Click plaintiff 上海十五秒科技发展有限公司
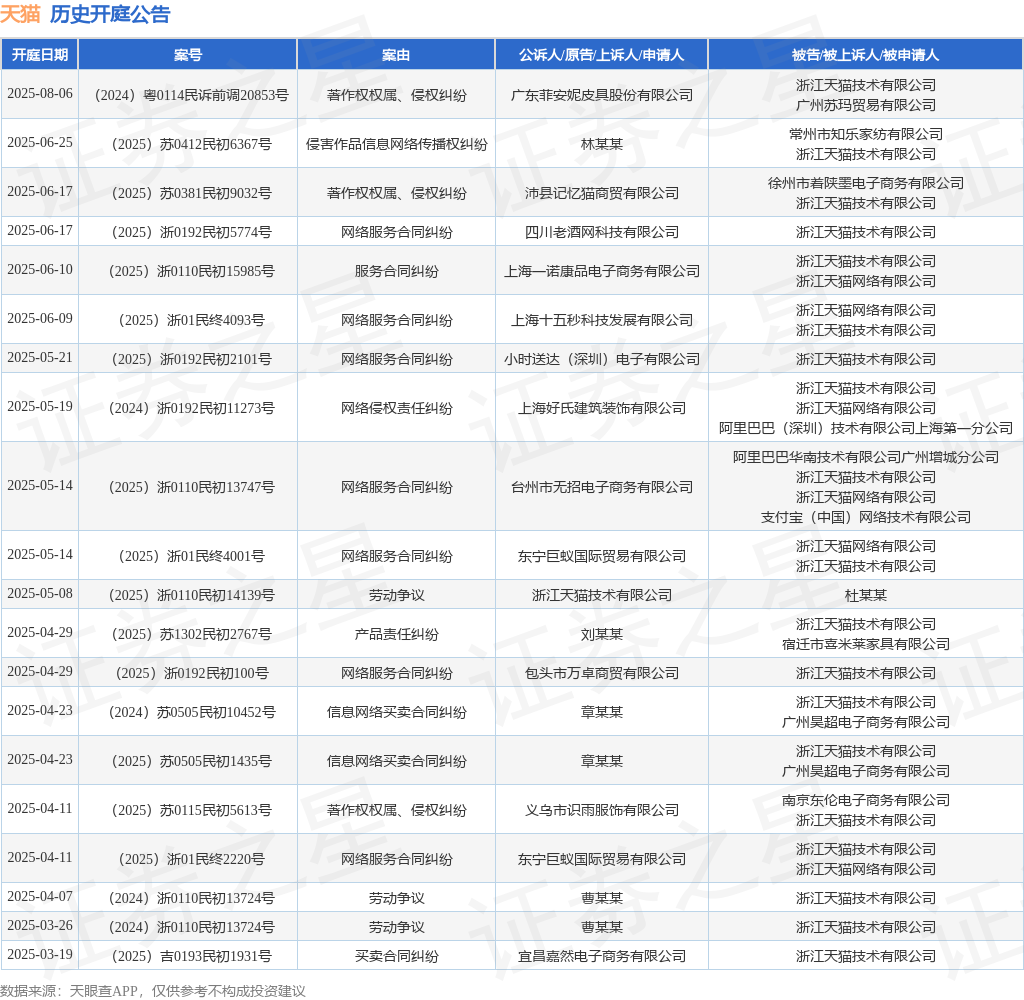This screenshot has width=1024, height=1000. point(601,320)
